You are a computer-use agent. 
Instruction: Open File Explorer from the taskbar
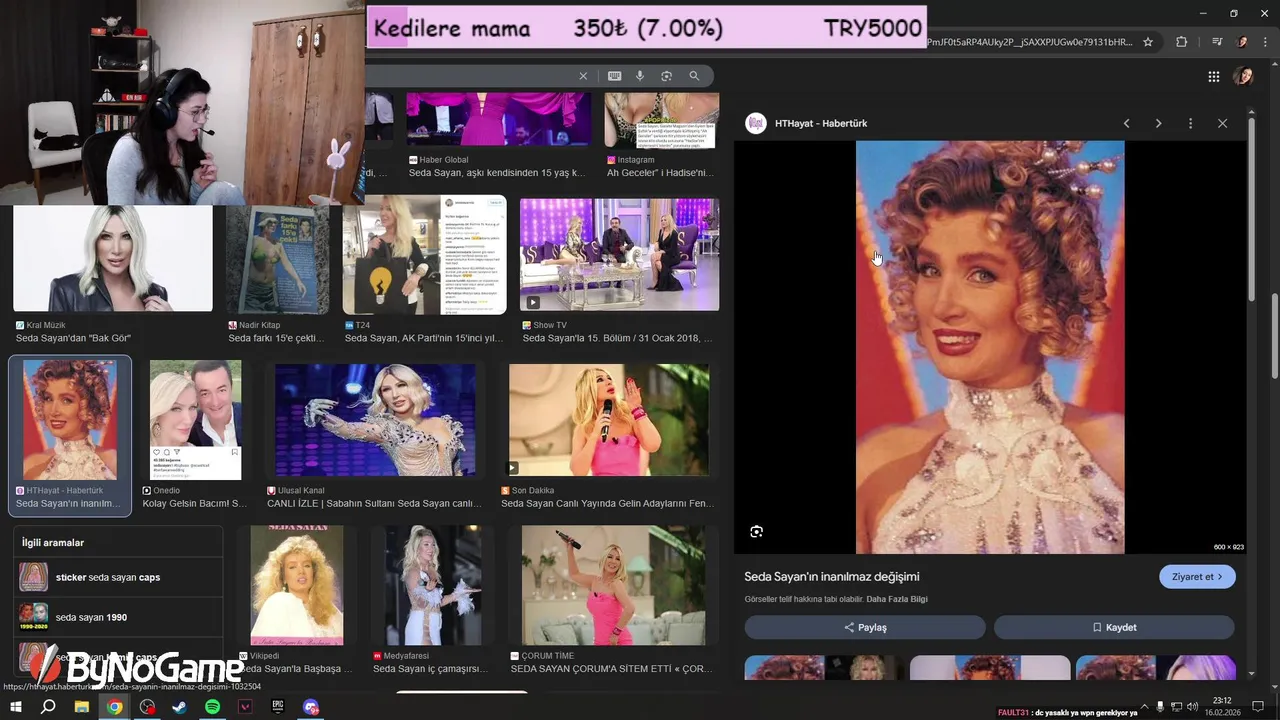pyautogui.click(x=82, y=707)
